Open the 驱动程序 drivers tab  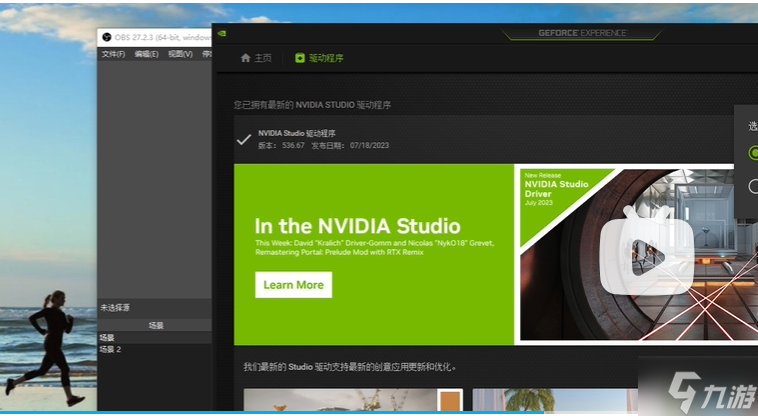[319, 58]
